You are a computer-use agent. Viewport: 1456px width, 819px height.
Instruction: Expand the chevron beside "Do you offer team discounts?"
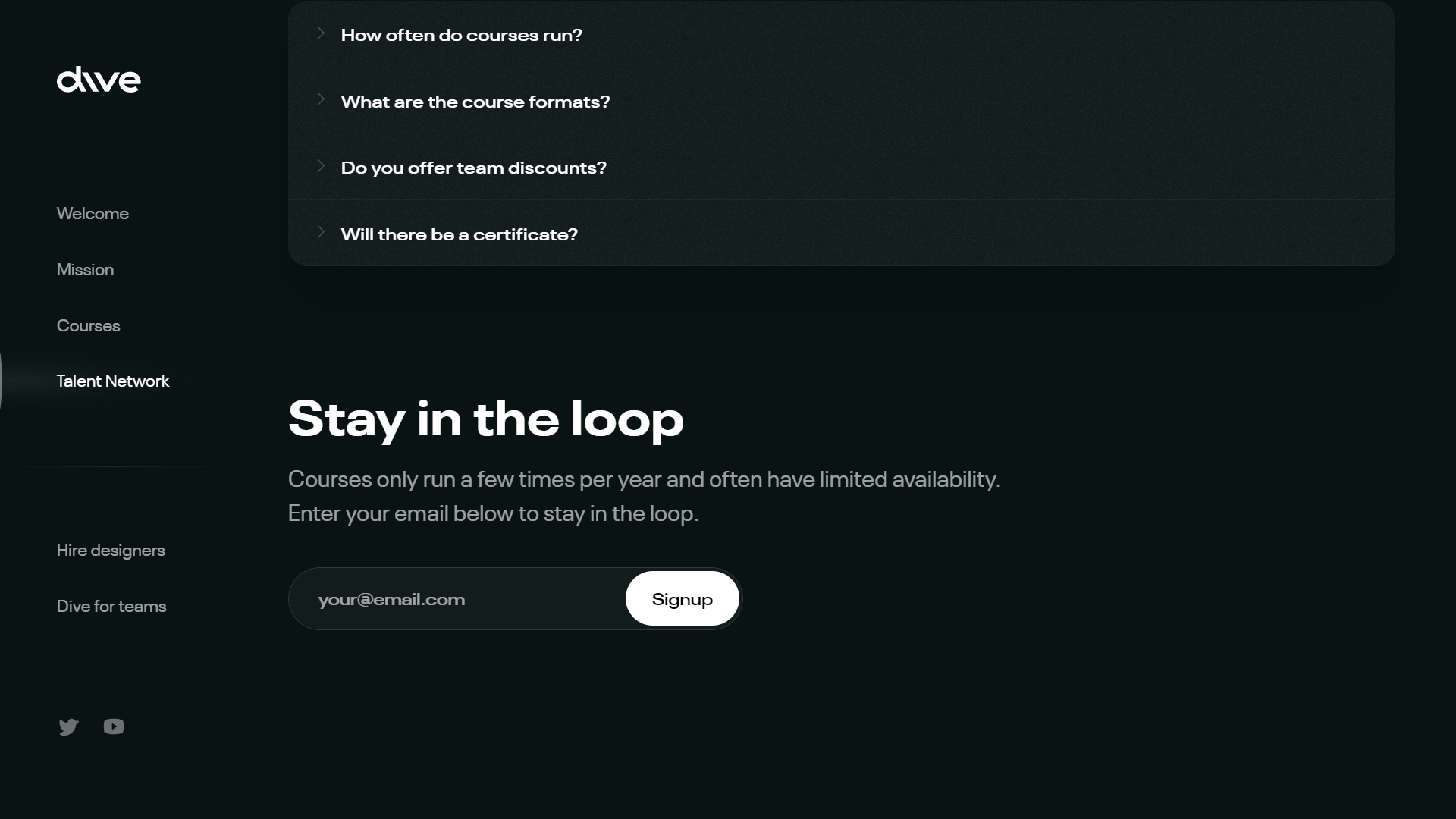(x=321, y=166)
